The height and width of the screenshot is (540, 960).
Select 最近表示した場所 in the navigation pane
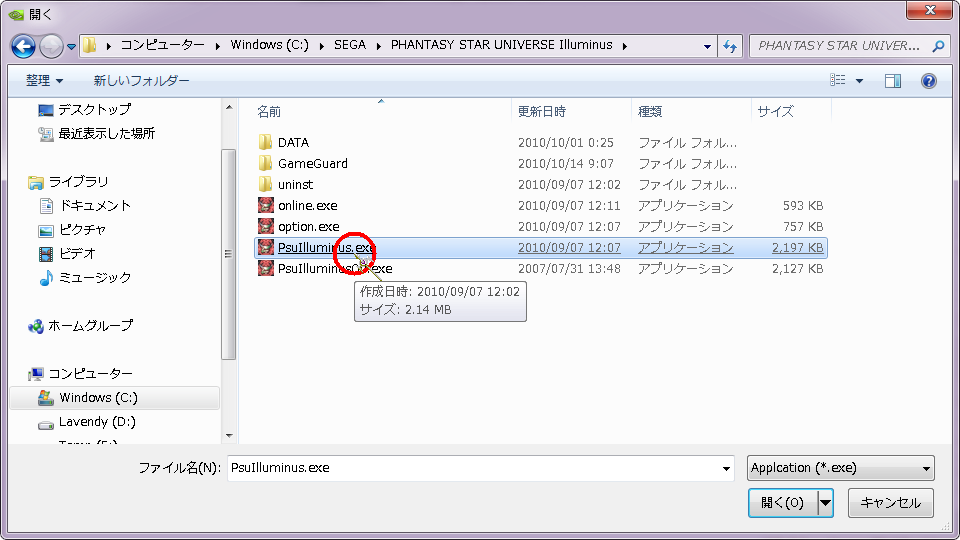[x=96, y=133]
